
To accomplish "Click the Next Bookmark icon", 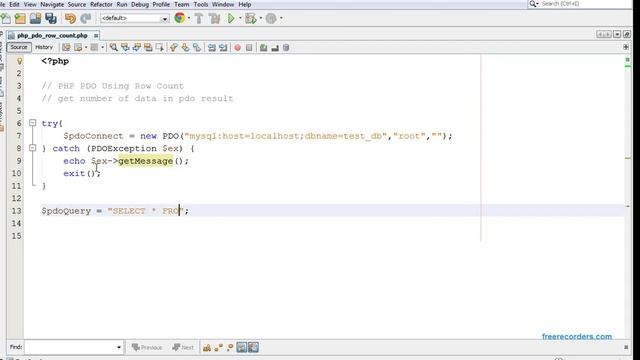I will pos(185,48).
